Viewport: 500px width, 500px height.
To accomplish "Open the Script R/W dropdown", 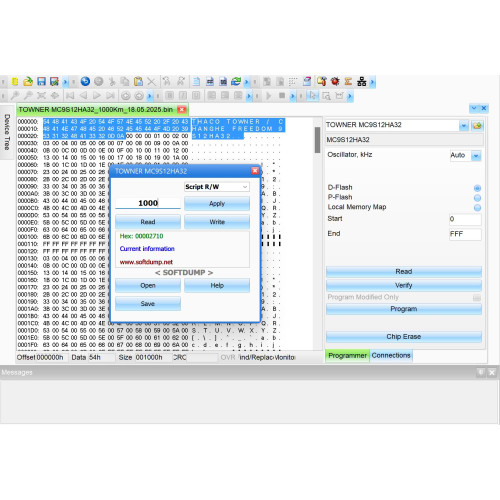I will [x=216, y=187].
